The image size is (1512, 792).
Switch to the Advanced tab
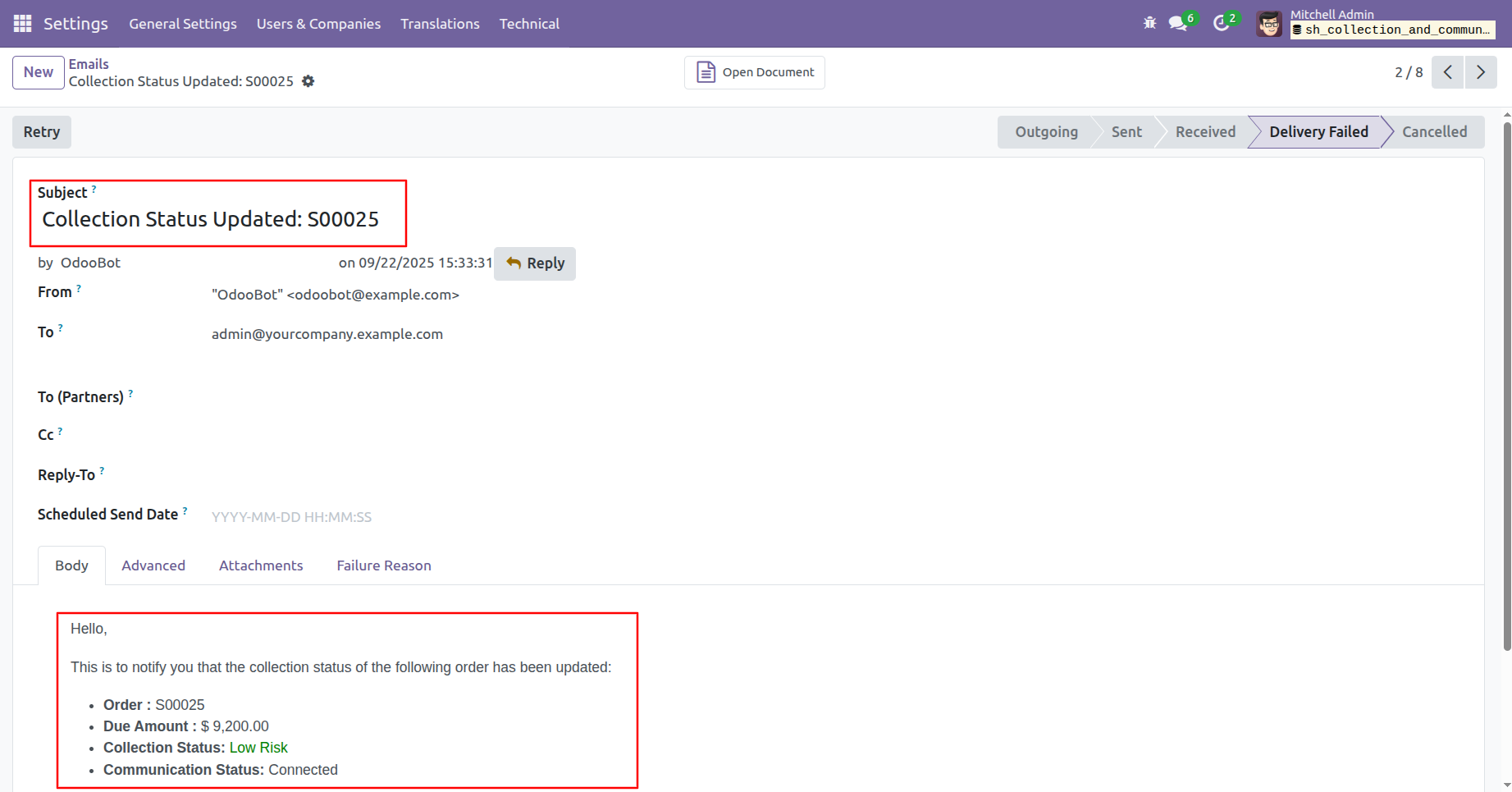[x=153, y=565]
